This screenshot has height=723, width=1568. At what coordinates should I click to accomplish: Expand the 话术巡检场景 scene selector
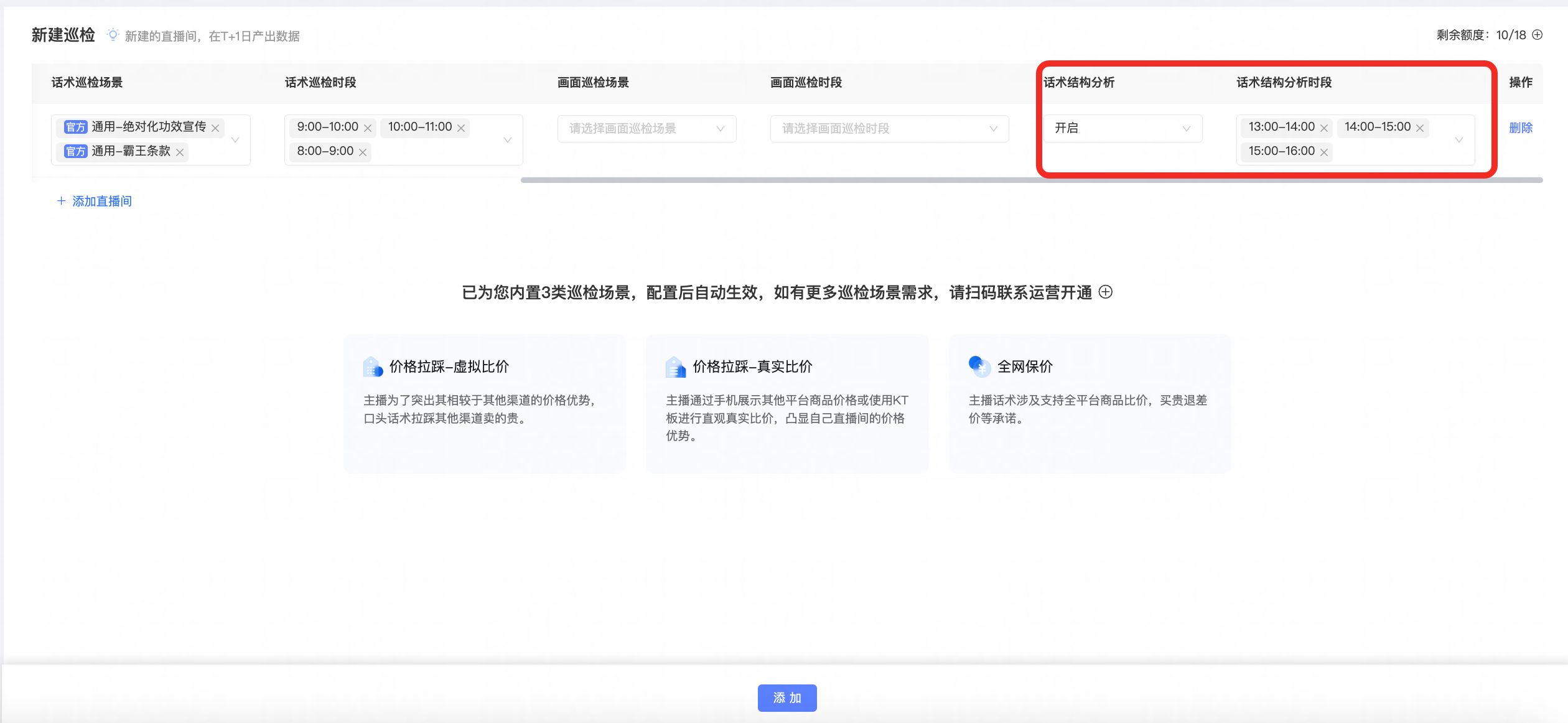[x=235, y=140]
